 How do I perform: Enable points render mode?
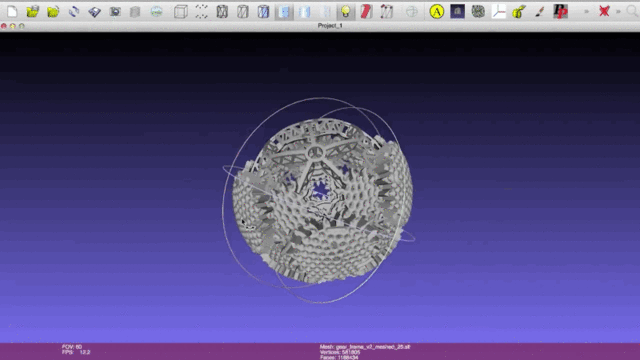pos(201,11)
